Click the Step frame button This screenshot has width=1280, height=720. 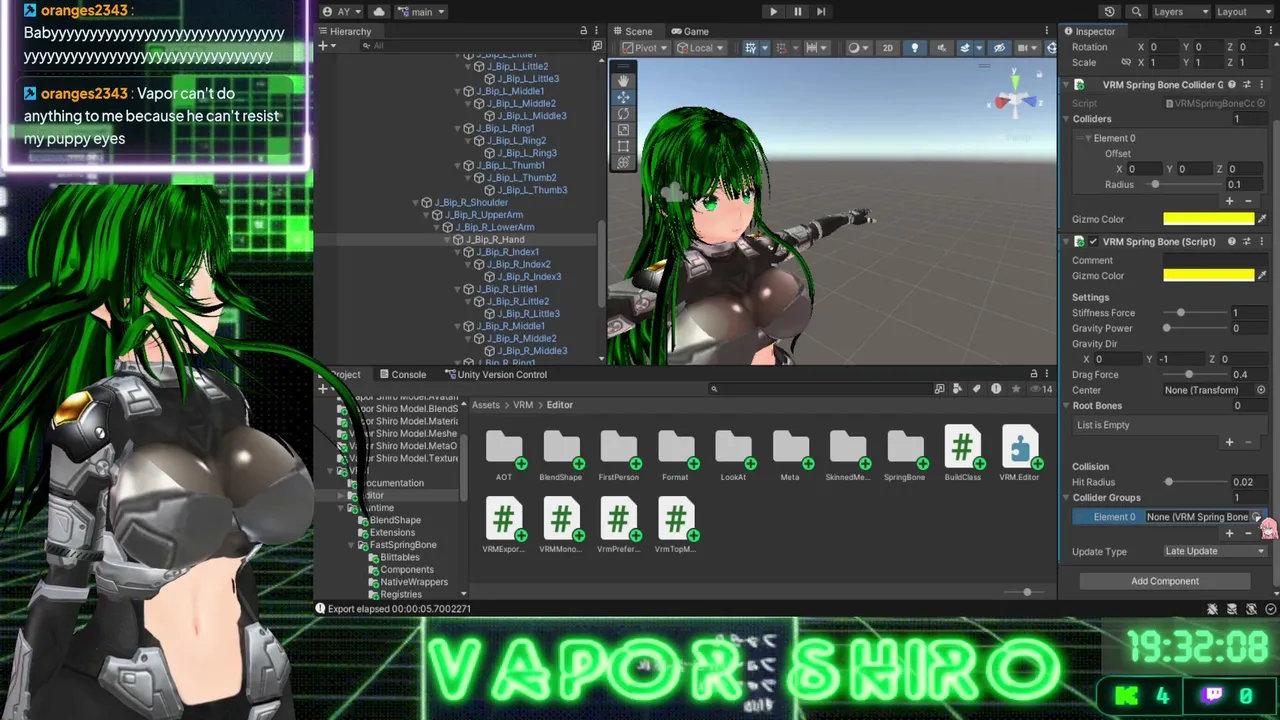coord(821,12)
